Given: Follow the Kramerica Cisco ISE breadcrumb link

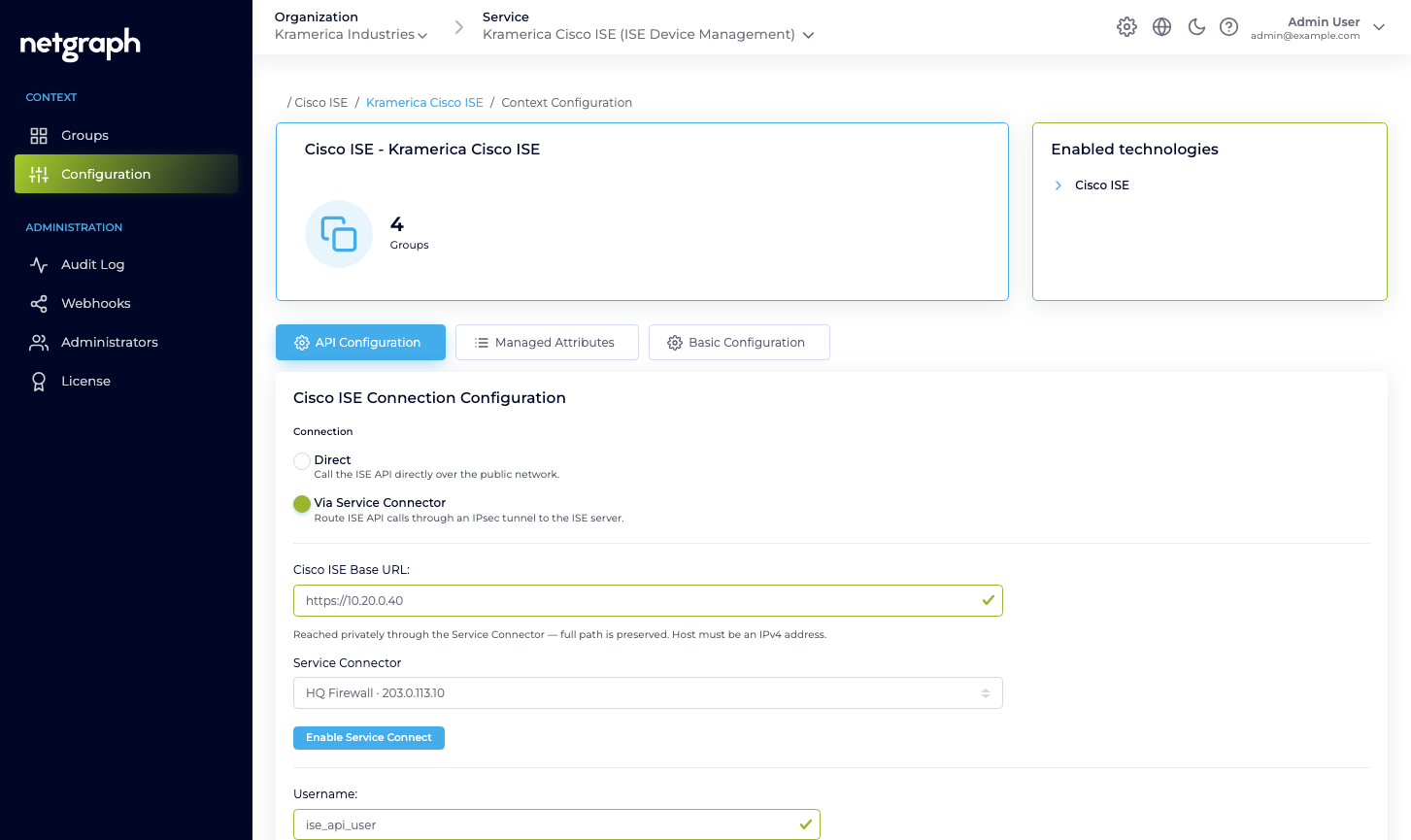Looking at the screenshot, I should point(424,102).
